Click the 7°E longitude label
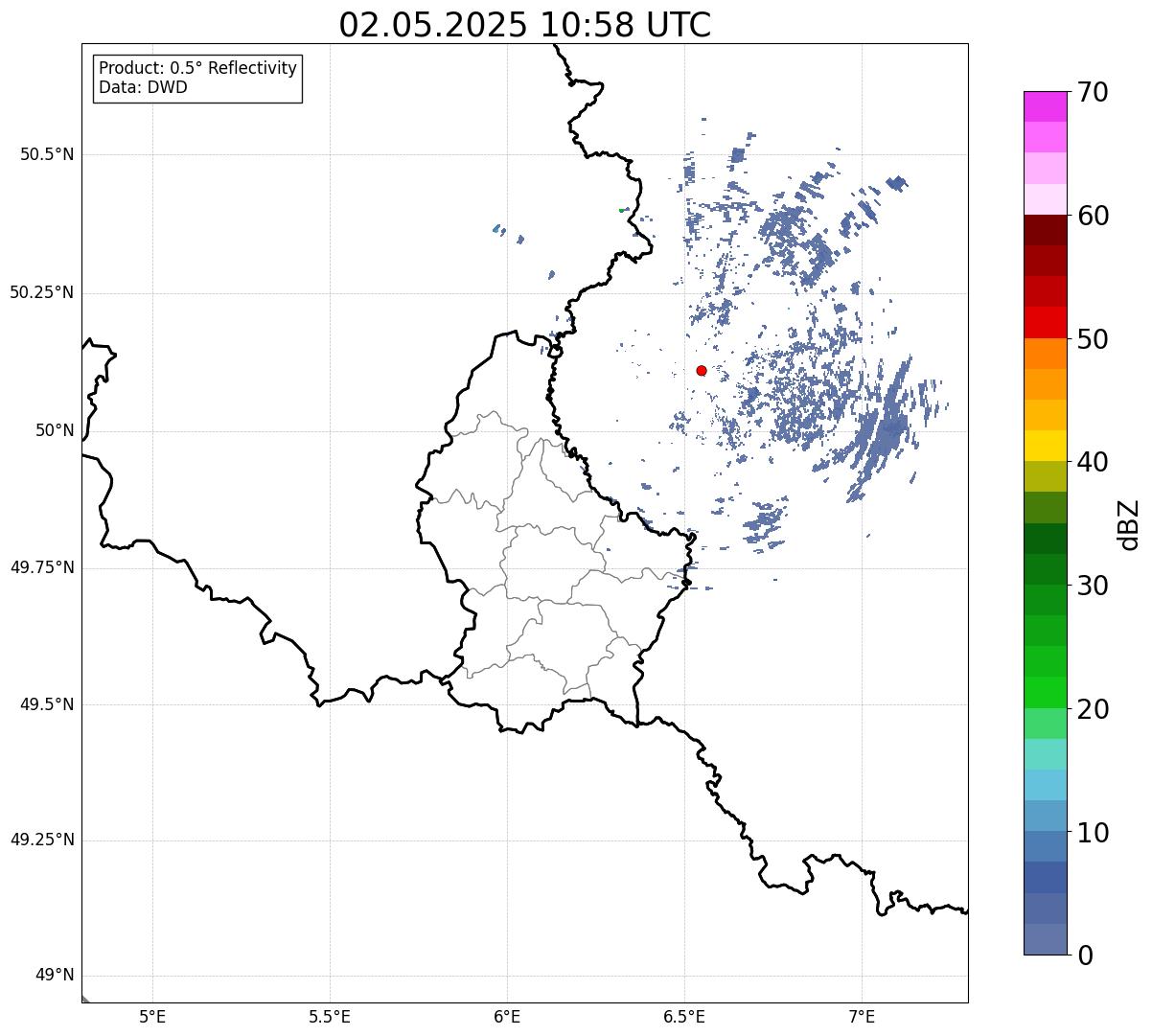Screen dimensions: 1152x1036 (x=862, y=1017)
